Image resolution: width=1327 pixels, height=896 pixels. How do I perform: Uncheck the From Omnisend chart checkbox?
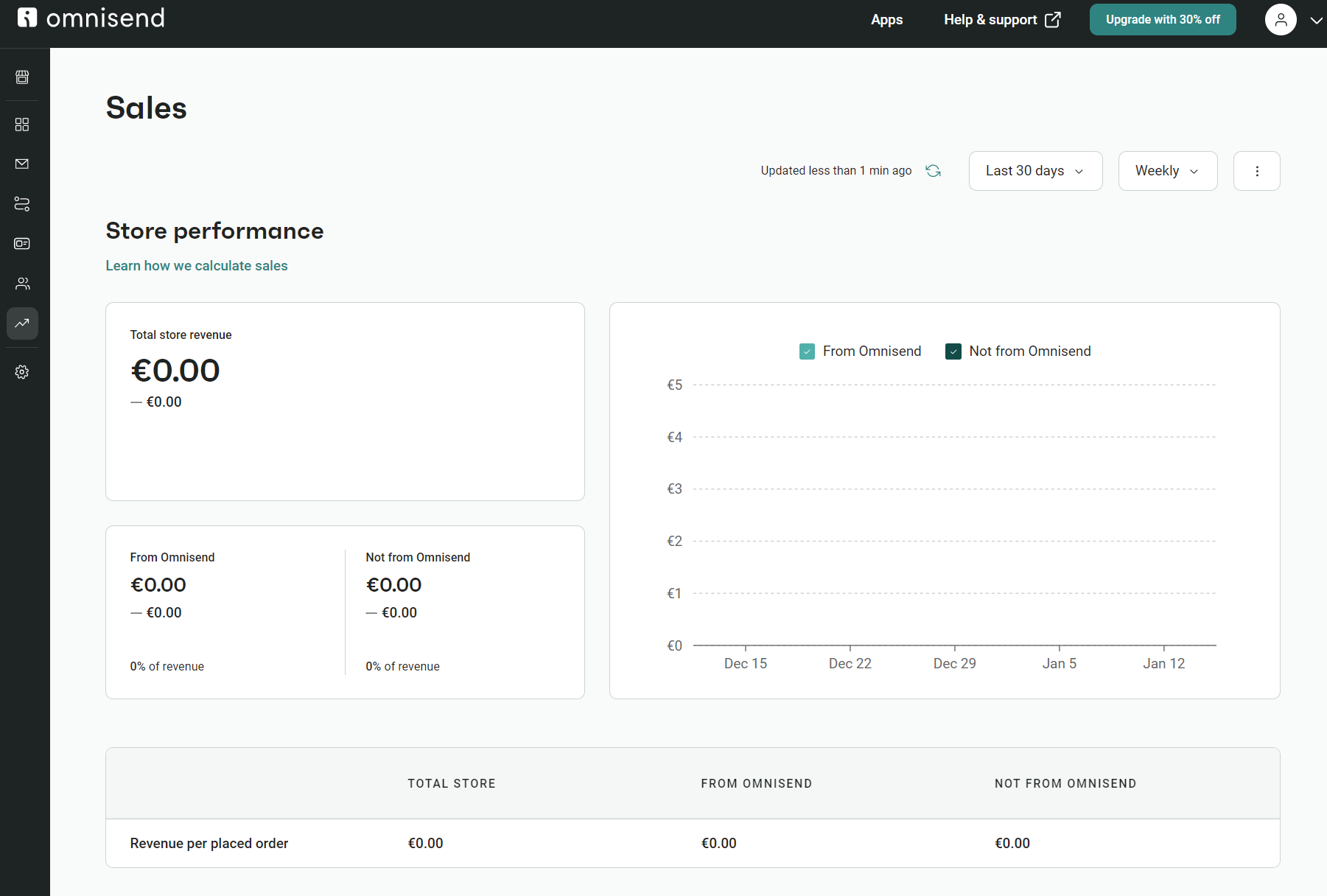click(x=807, y=351)
